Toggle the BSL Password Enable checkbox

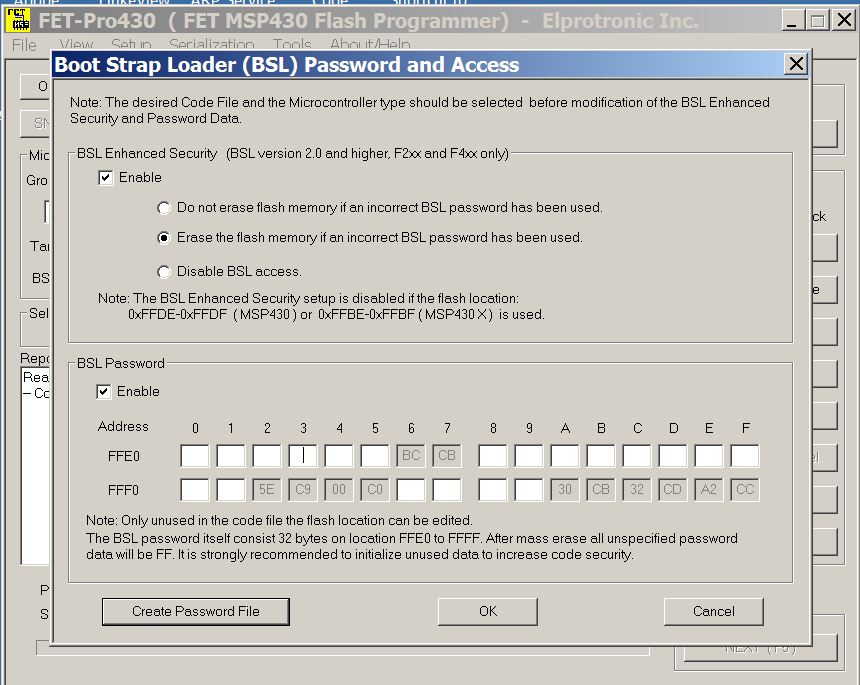(104, 392)
